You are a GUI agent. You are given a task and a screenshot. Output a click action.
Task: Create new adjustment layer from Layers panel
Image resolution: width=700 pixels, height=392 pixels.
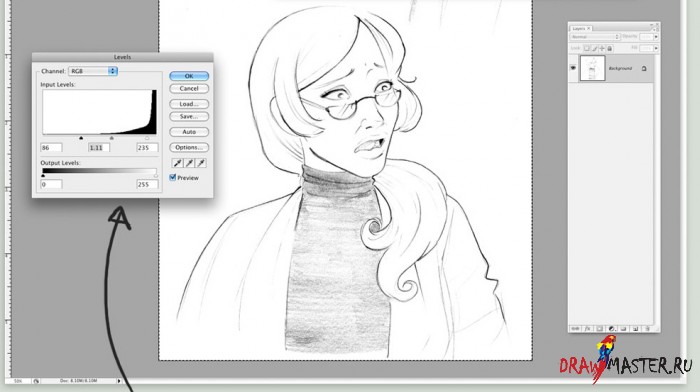tap(612, 329)
